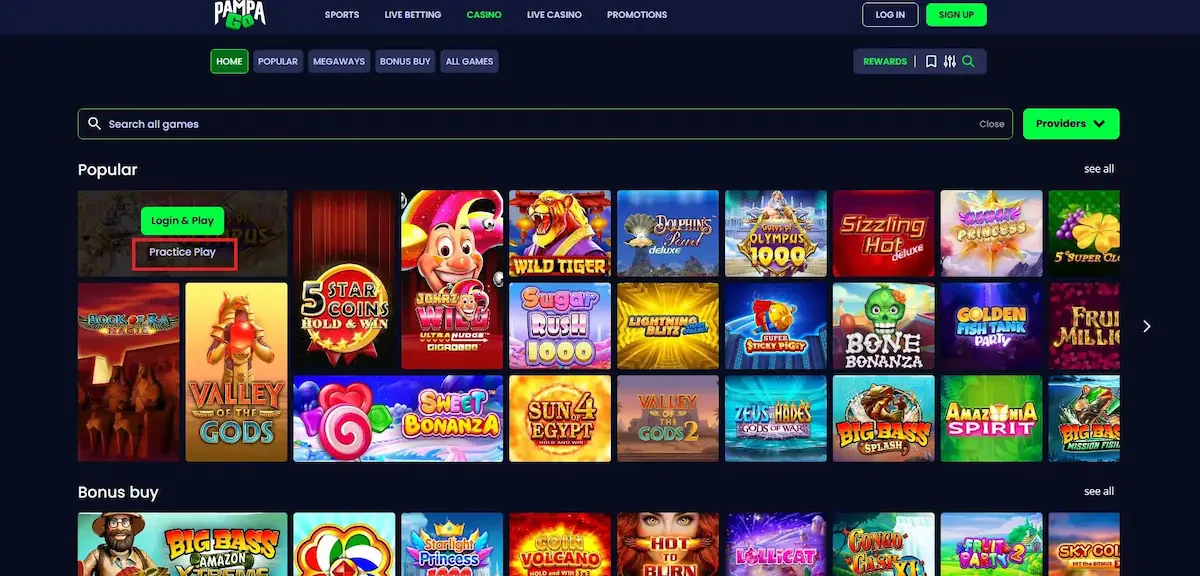Viewport: 1200px width, 576px height.
Task: Click the Sign Up button
Action: coord(956,15)
